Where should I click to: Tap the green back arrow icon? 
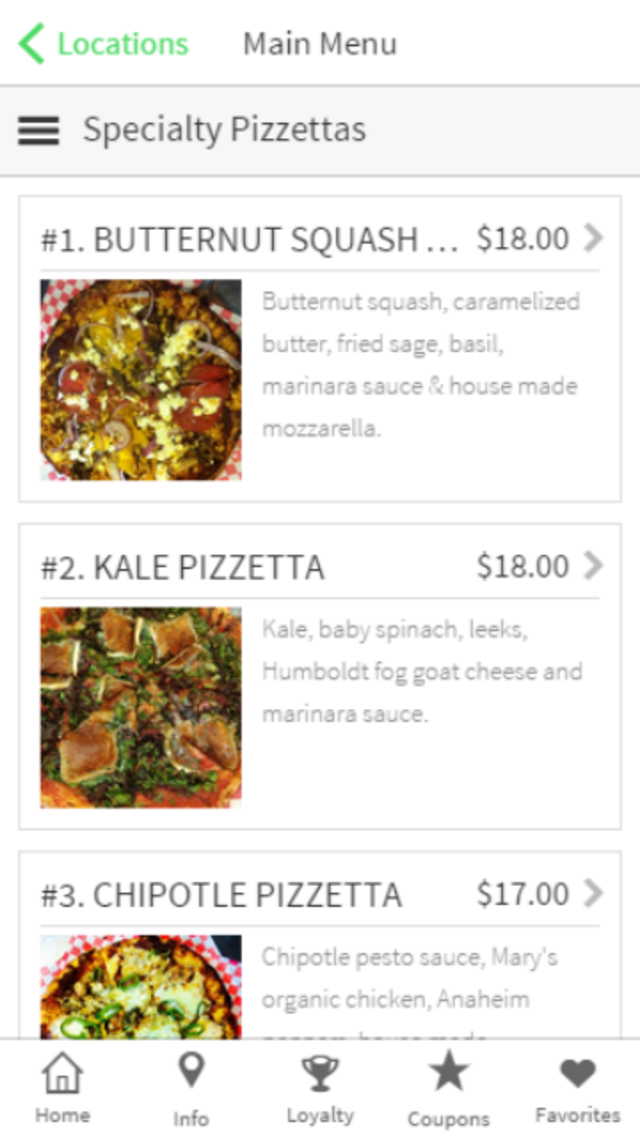[x=31, y=44]
